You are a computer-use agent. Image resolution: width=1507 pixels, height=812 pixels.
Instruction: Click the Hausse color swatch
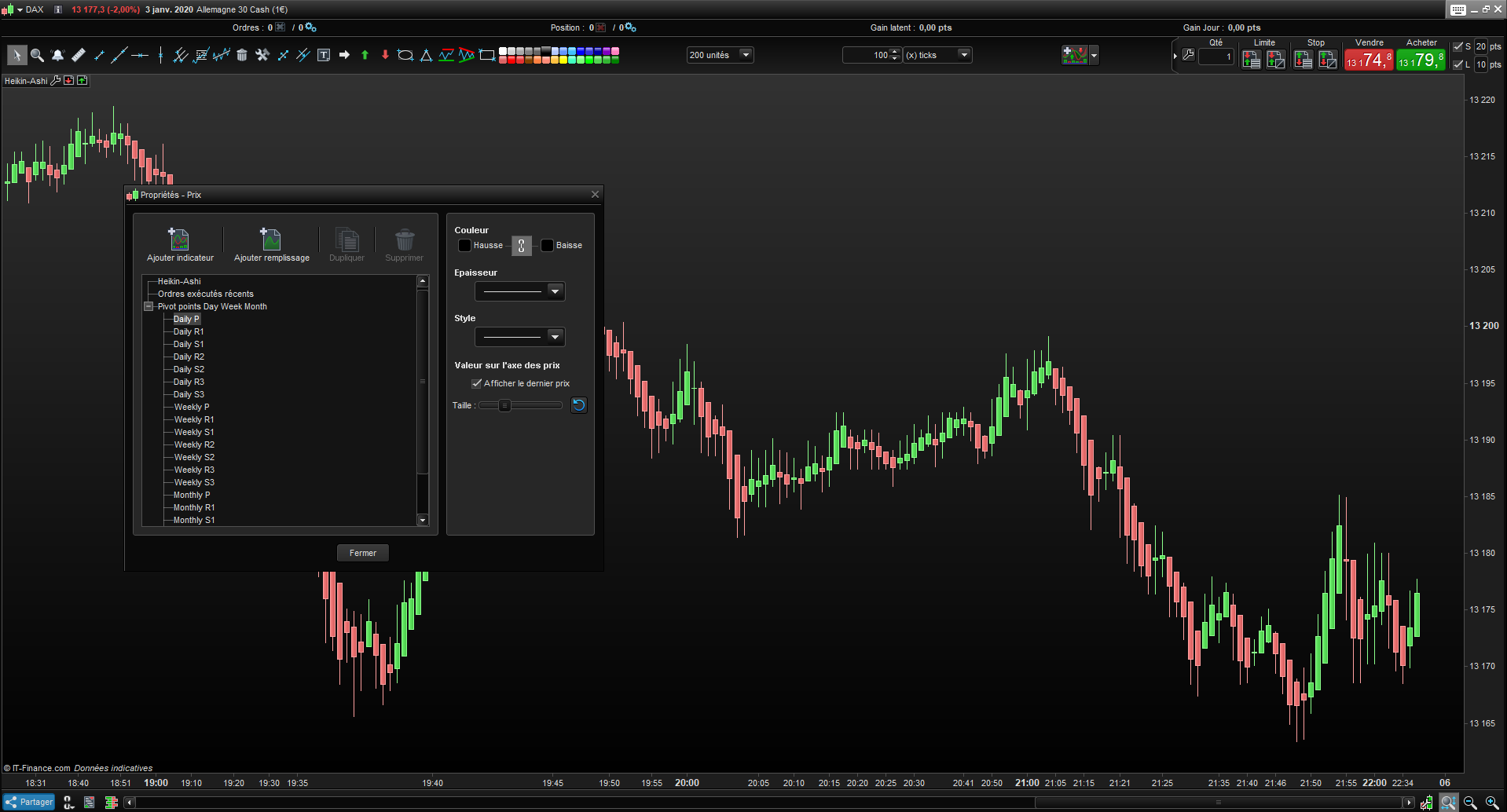[464, 246]
